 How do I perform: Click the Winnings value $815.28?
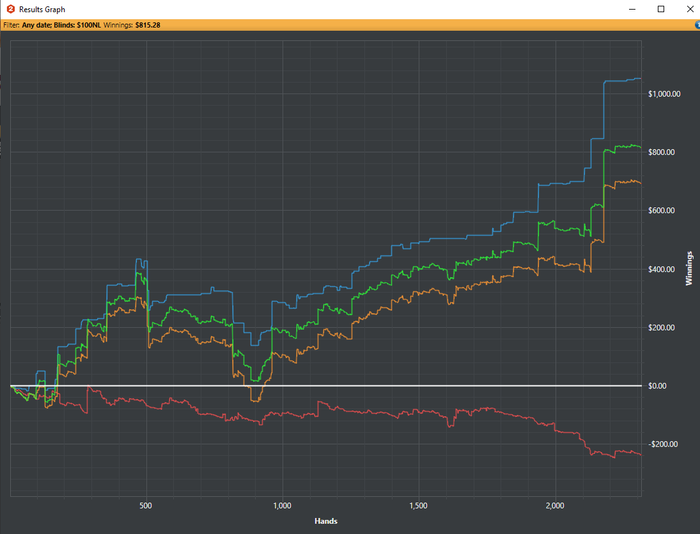[148, 25]
